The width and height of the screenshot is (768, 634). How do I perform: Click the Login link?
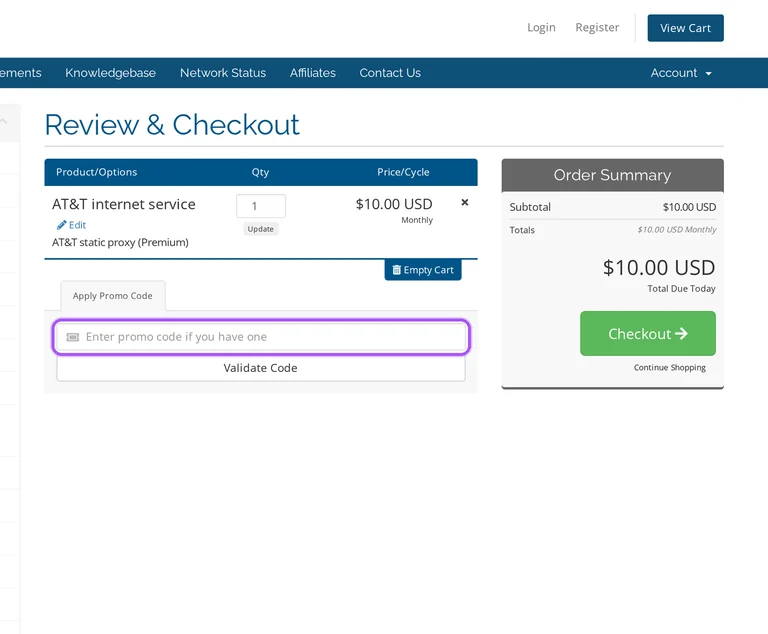pyautogui.click(x=541, y=27)
